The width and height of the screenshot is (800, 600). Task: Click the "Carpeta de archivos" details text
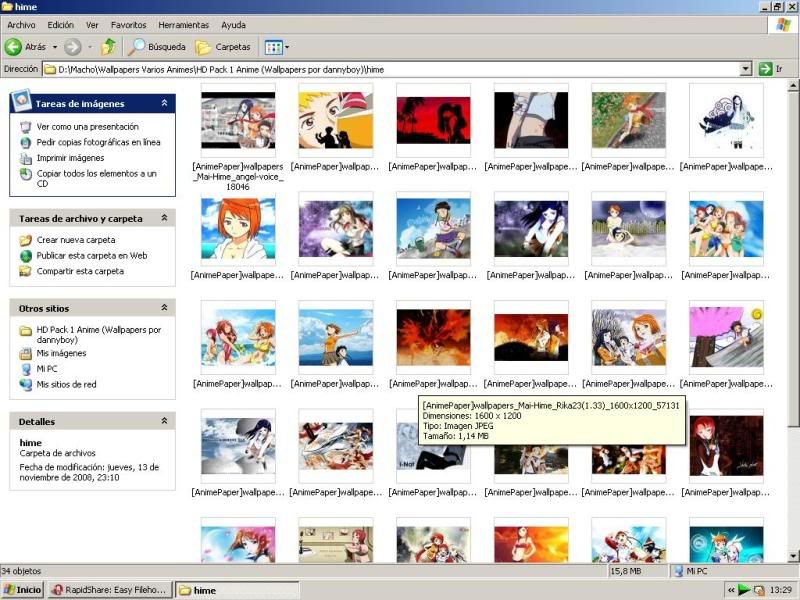pyautogui.click(x=58, y=453)
